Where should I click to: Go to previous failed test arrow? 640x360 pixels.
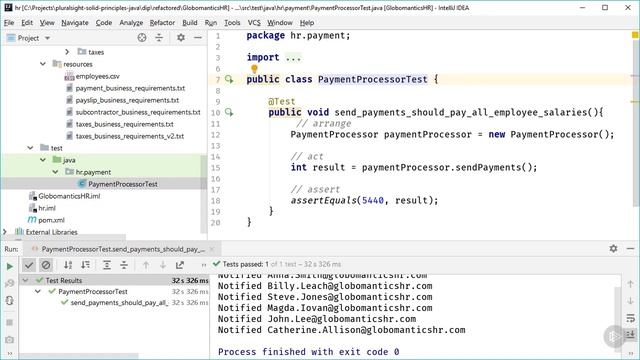(x=146, y=265)
